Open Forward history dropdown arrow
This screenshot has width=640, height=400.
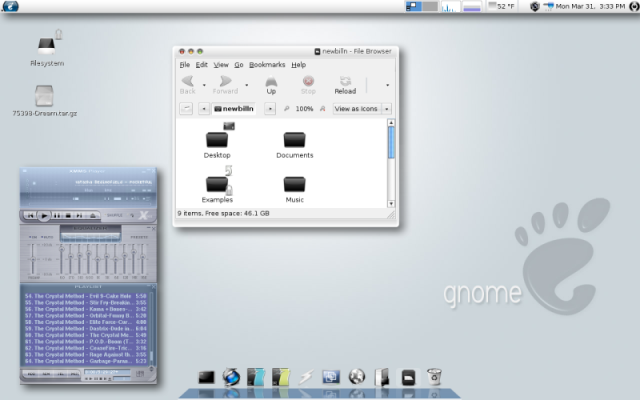coord(247,85)
